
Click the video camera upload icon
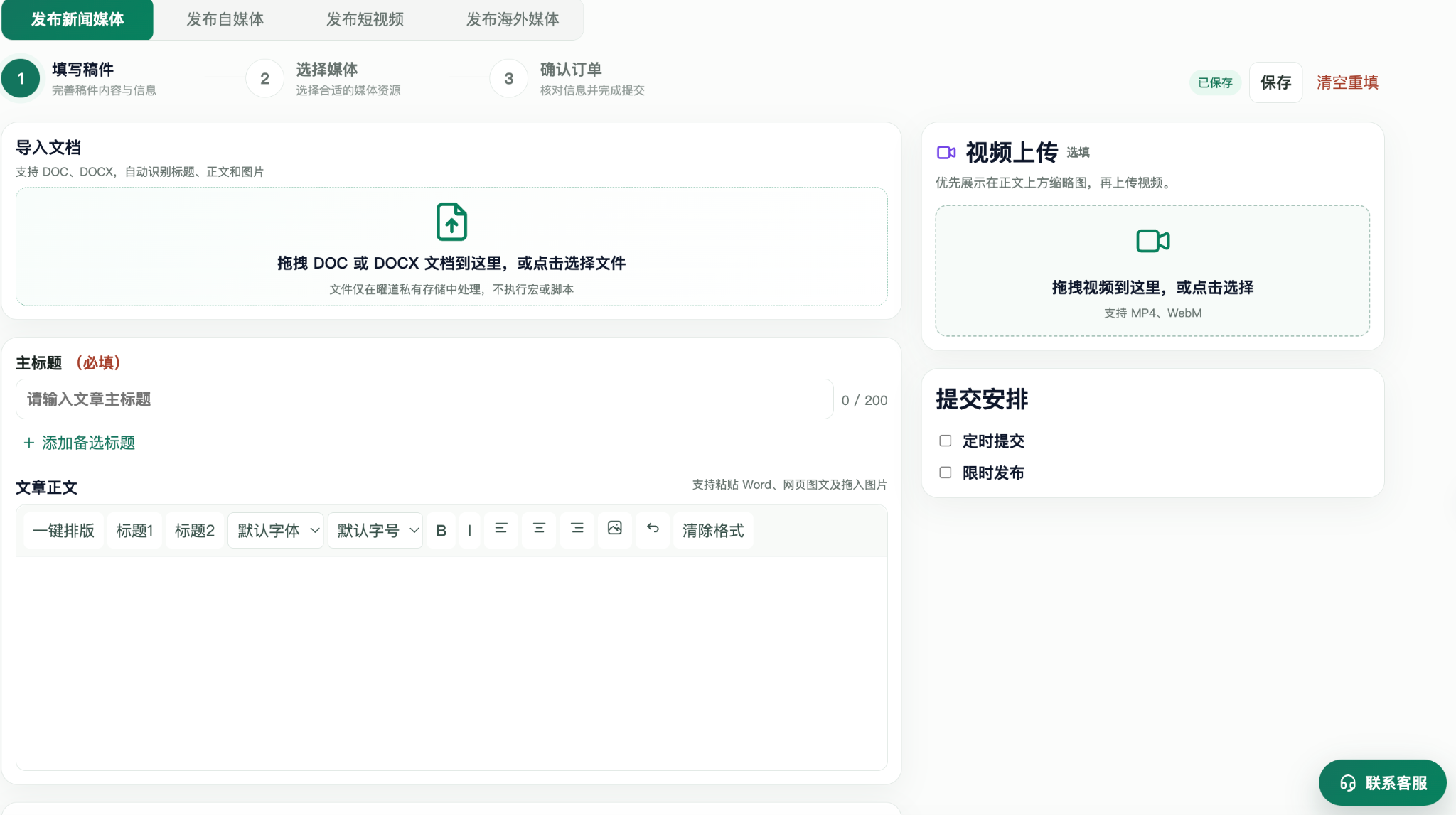coord(1152,241)
